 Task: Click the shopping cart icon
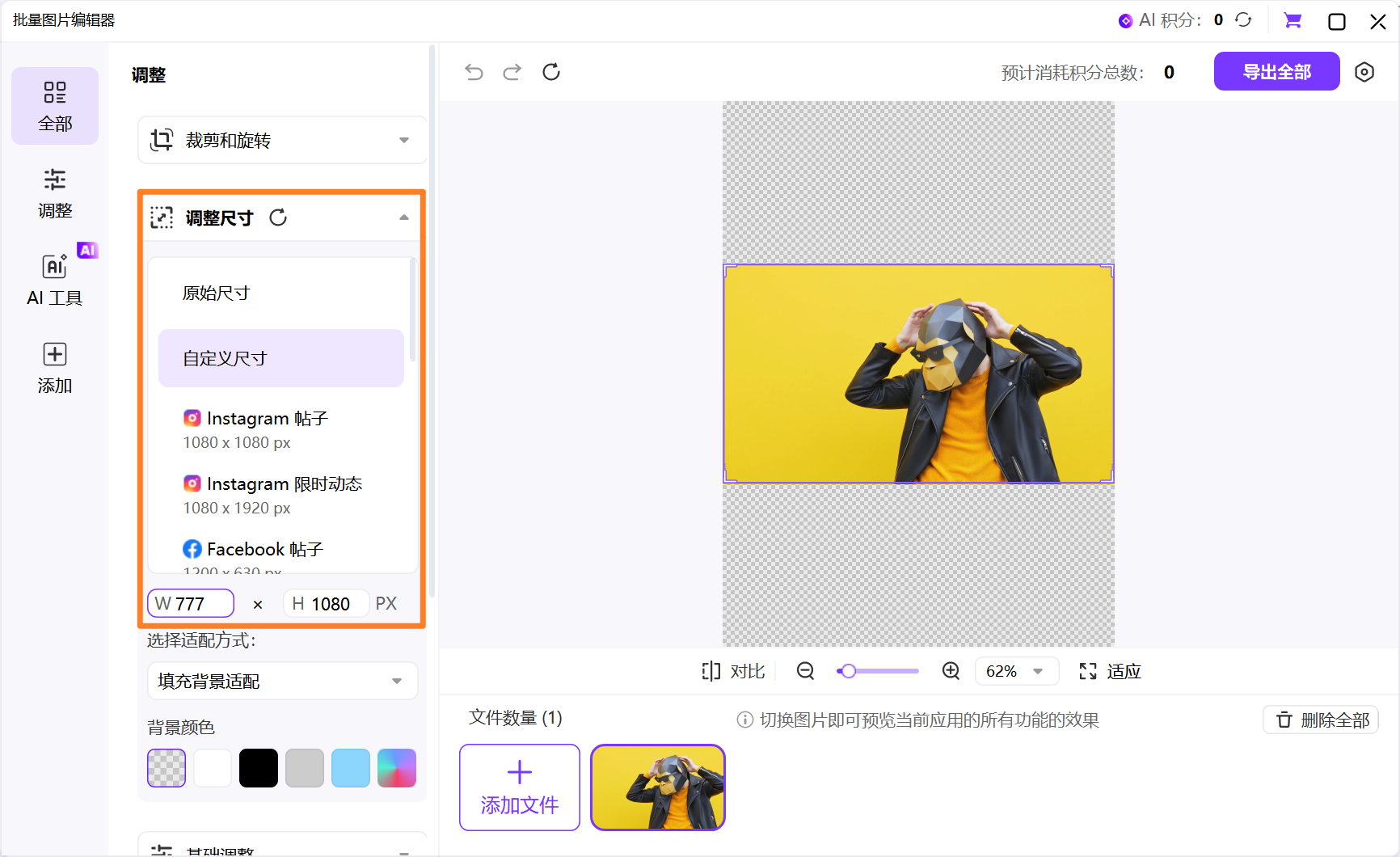pyautogui.click(x=1292, y=21)
